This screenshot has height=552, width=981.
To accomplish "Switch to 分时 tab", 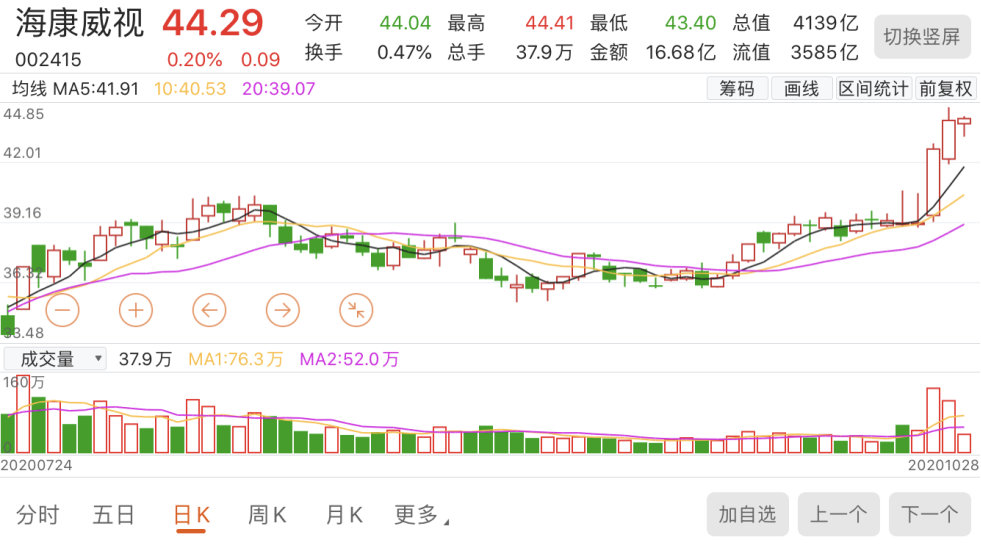I will pyautogui.click(x=38, y=515).
